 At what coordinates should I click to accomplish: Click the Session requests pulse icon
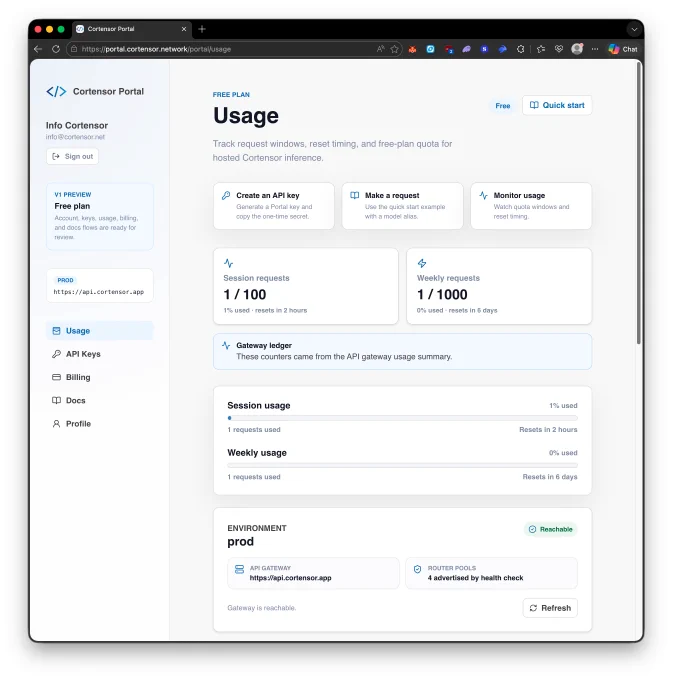point(229,263)
